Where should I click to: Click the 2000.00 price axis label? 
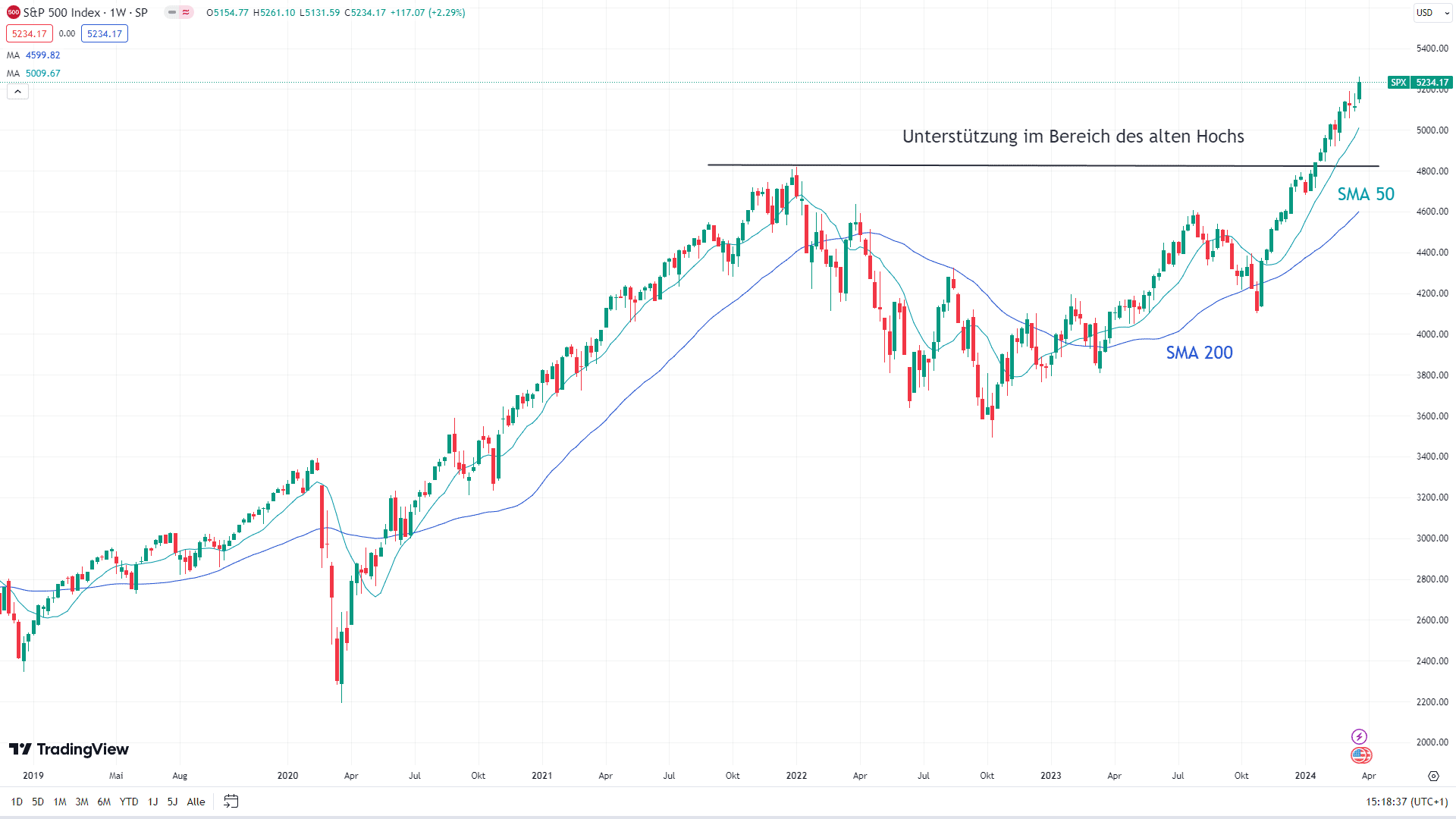pos(1432,742)
